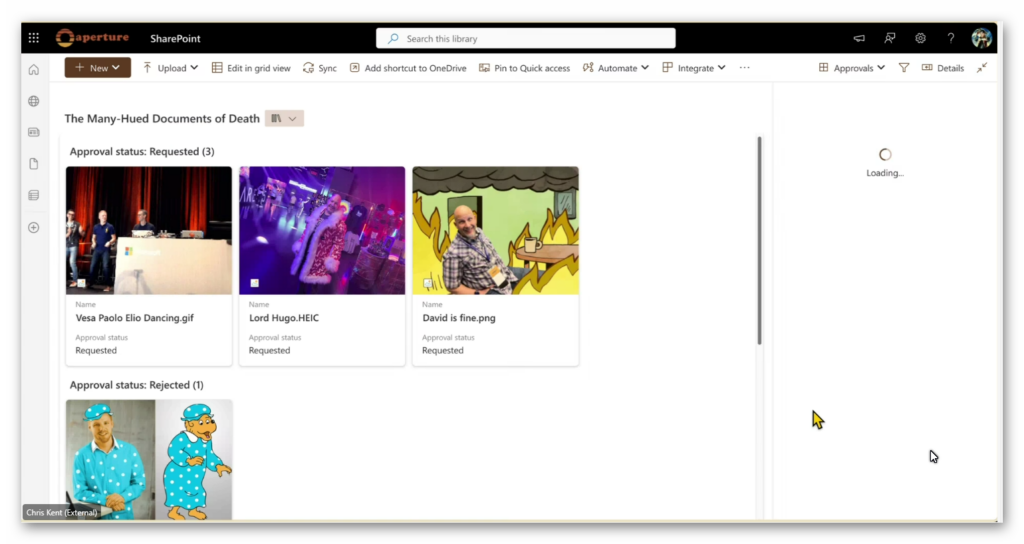Click the Create plus icon in sidebar
Viewport: 1024px width, 544px height.
pos(33,227)
